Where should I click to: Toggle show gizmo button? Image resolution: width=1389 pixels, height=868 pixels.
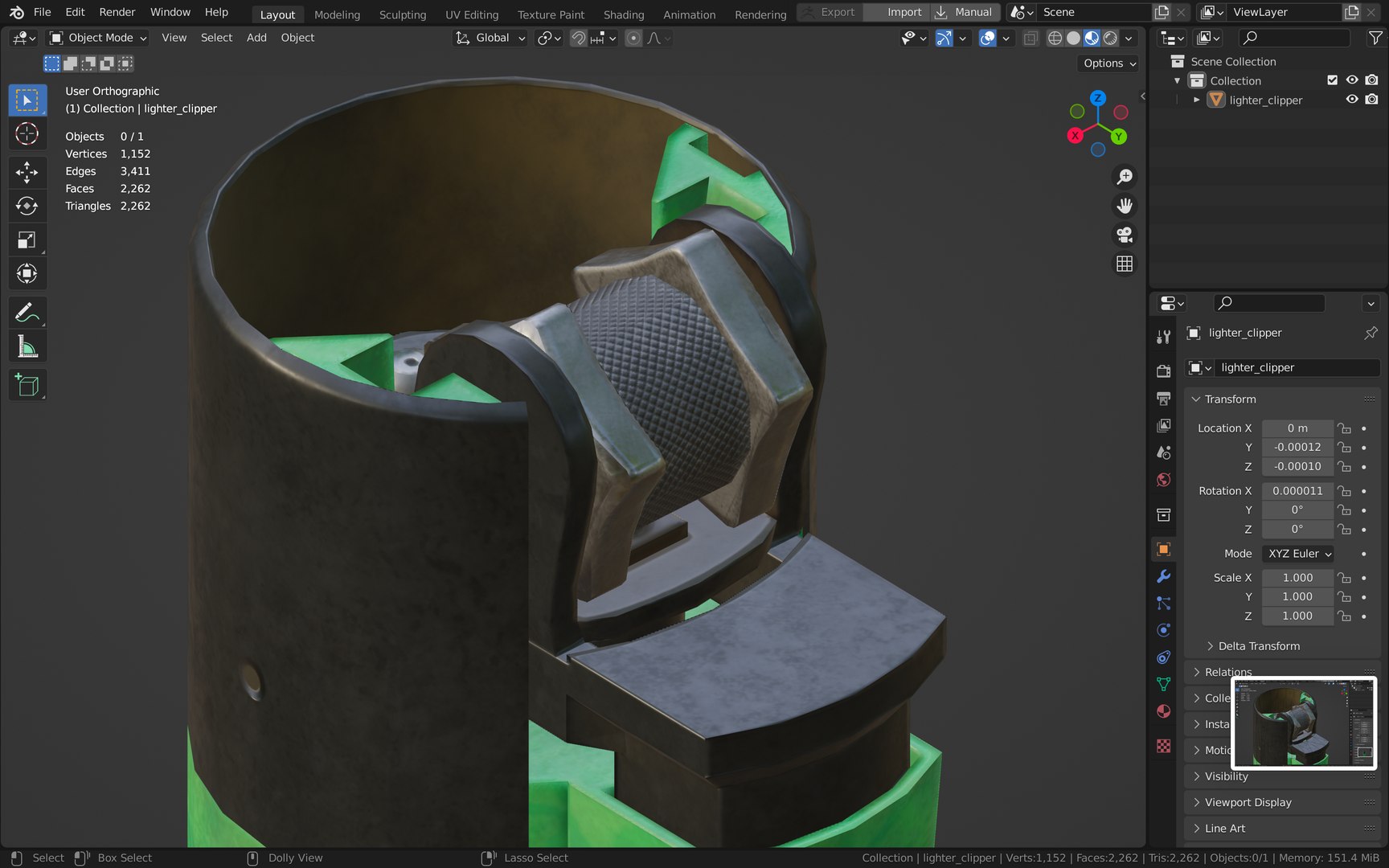pos(944,38)
